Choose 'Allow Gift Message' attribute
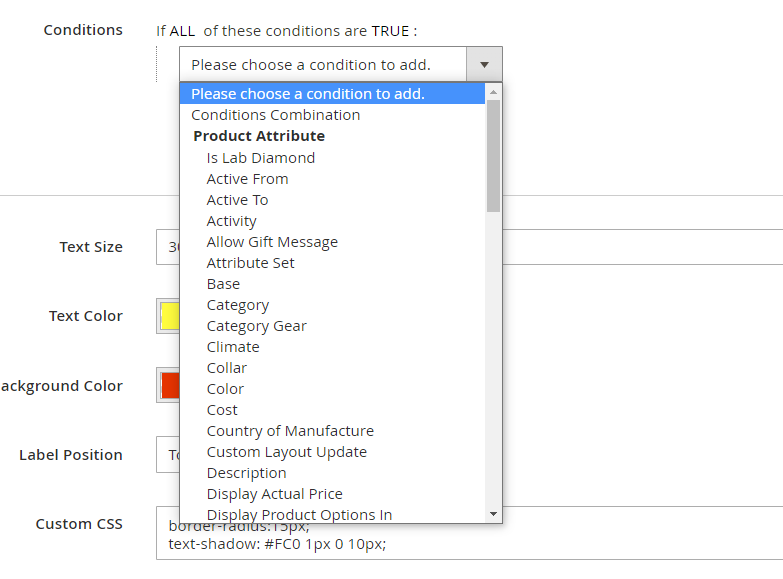 pos(272,242)
